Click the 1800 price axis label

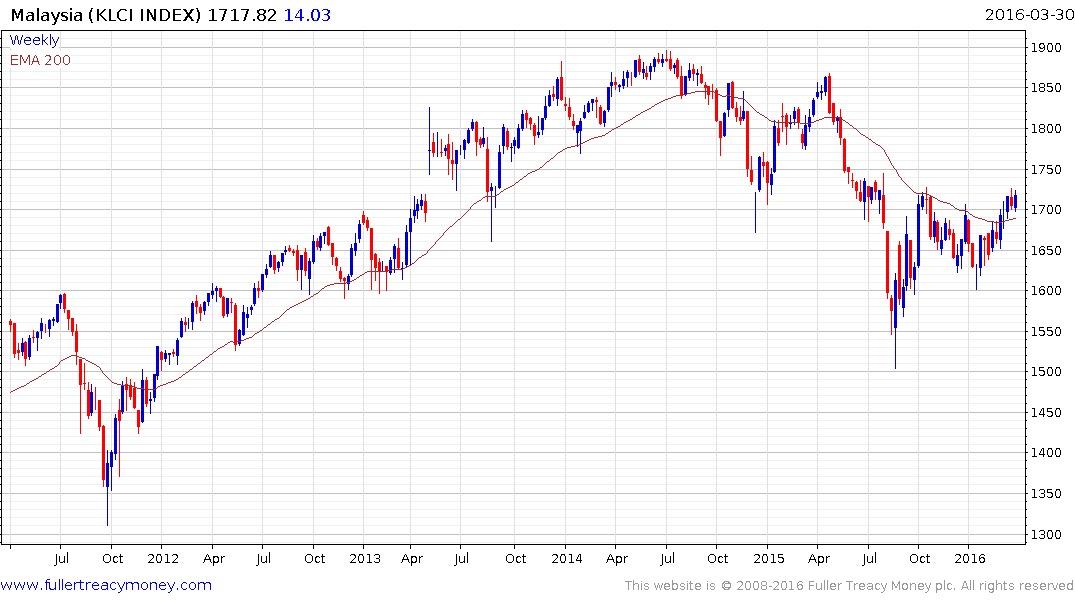1046,128
